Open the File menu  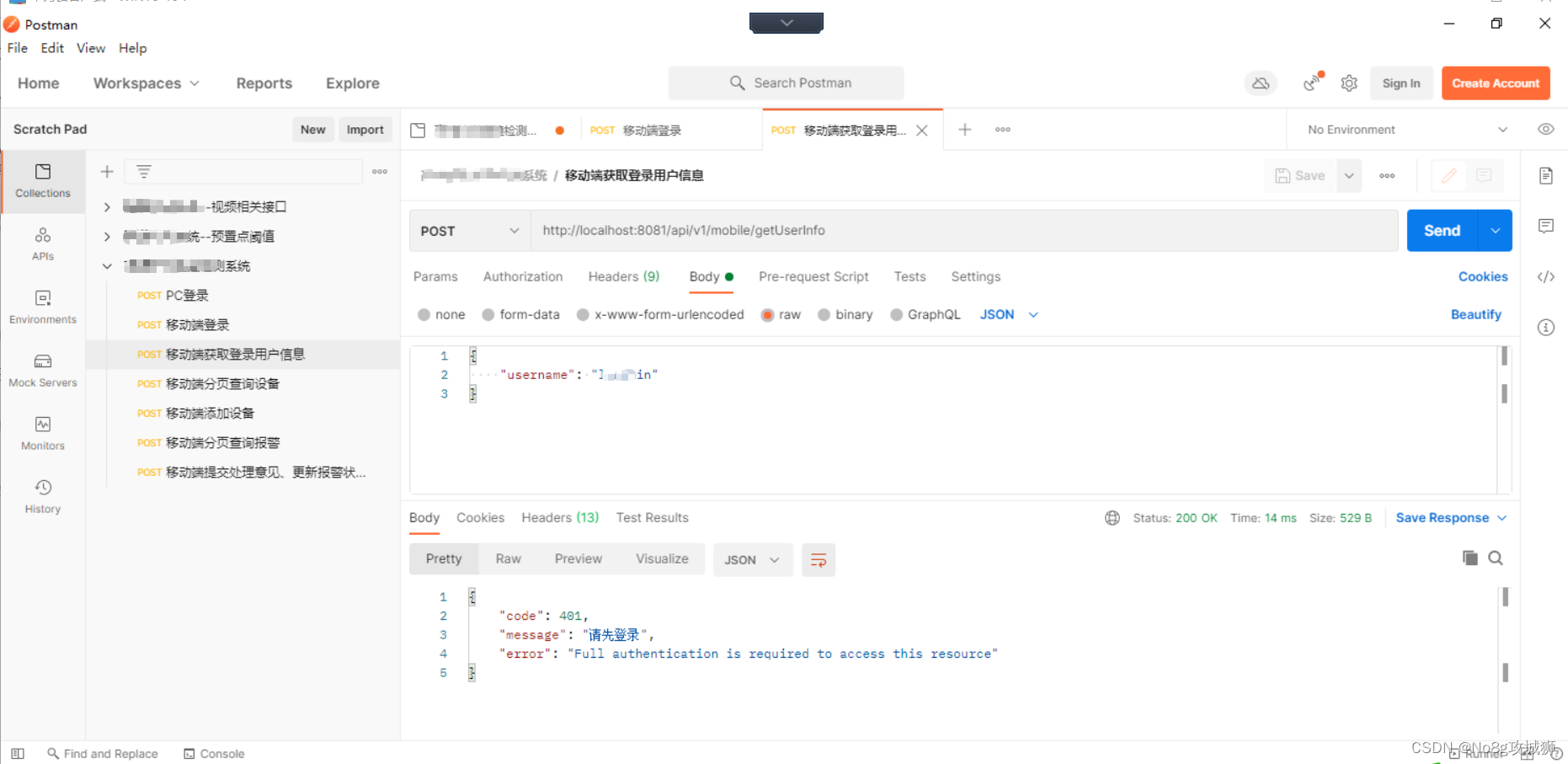pyautogui.click(x=18, y=48)
